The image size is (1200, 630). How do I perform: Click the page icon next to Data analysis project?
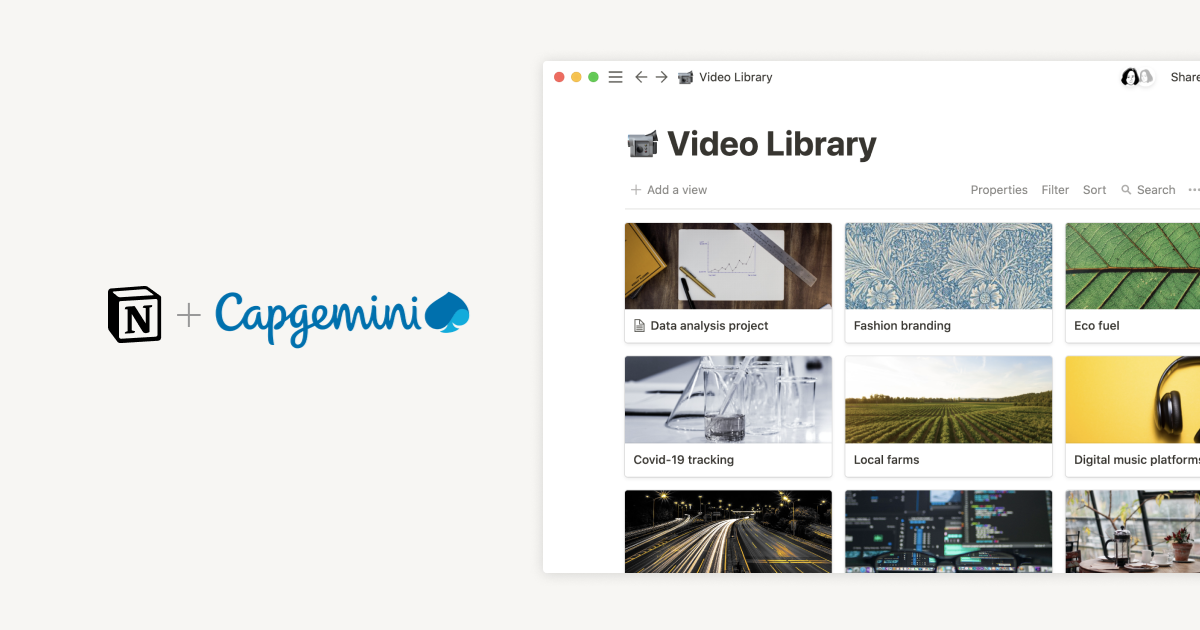tap(639, 325)
